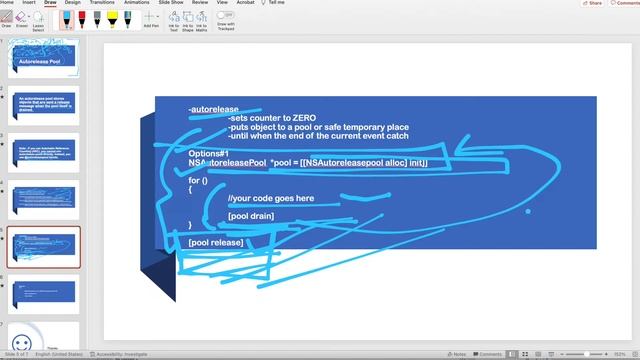Image resolution: width=640 pixels, height=360 pixels.
Task: Choose the light blue pen
Action: [67, 20]
